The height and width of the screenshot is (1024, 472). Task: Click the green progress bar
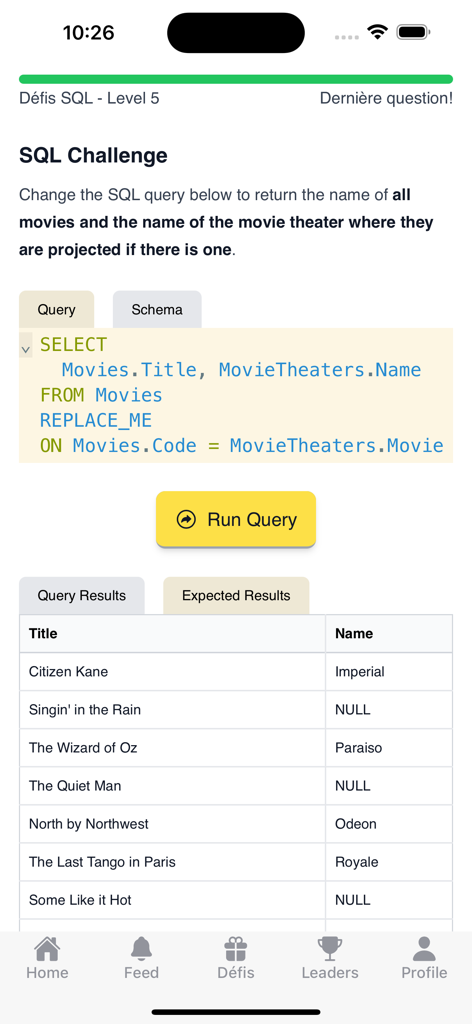tap(236, 79)
